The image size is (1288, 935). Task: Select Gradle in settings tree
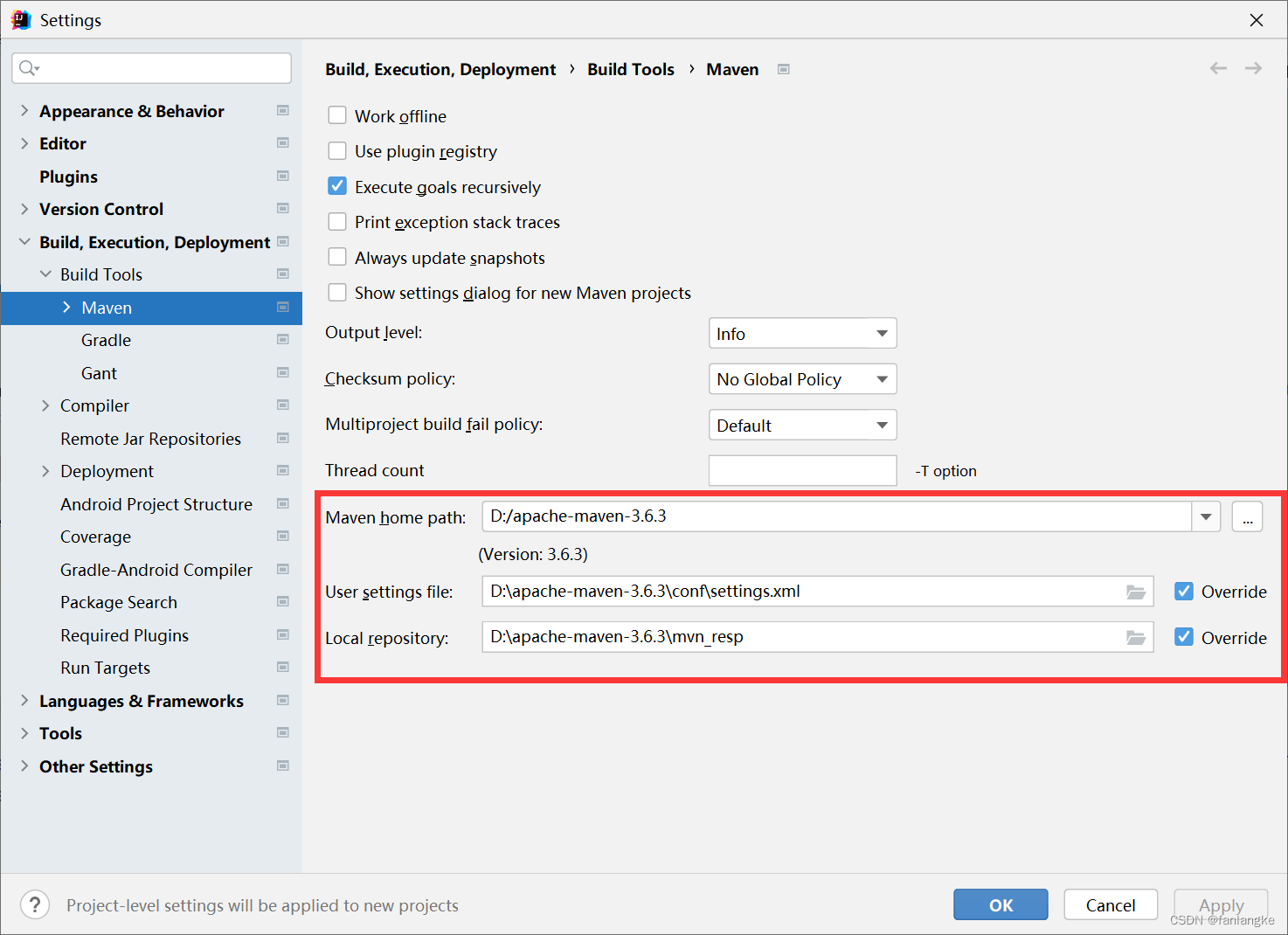(x=106, y=340)
